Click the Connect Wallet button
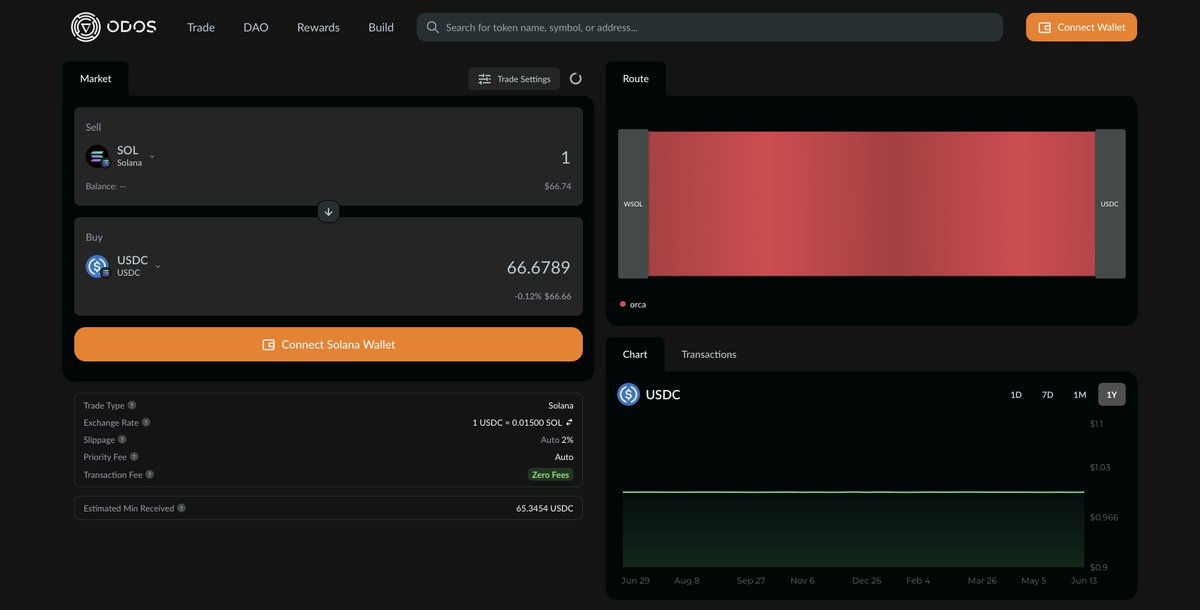 (1081, 27)
